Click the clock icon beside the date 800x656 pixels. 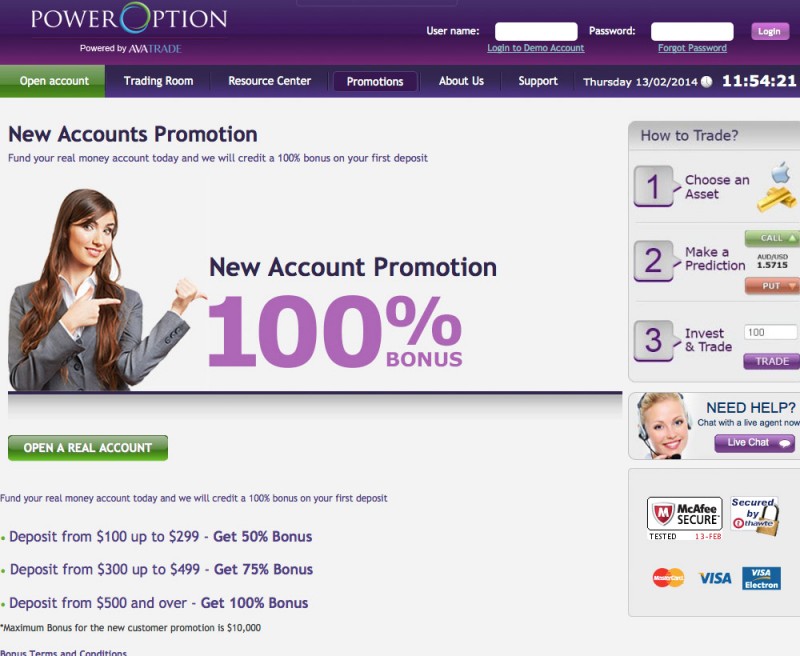(707, 82)
